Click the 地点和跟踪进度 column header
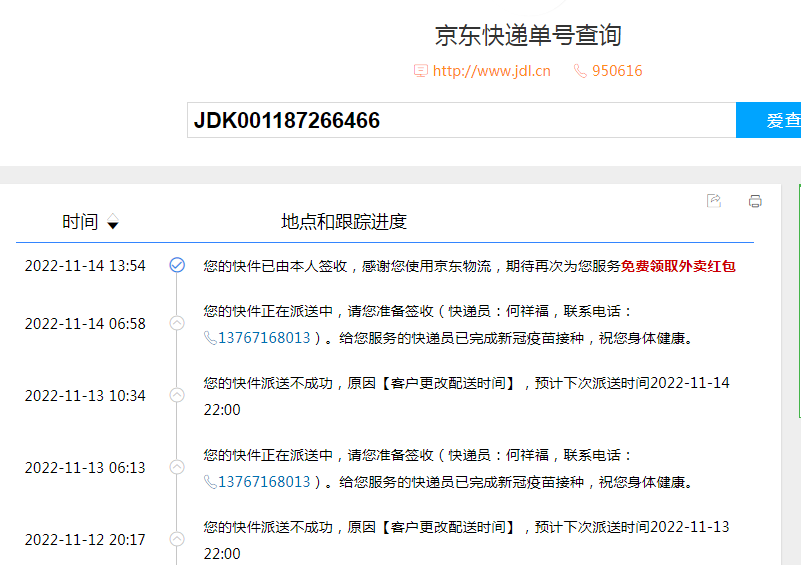This screenshot has height=565, width=801. tap(344, 222)
